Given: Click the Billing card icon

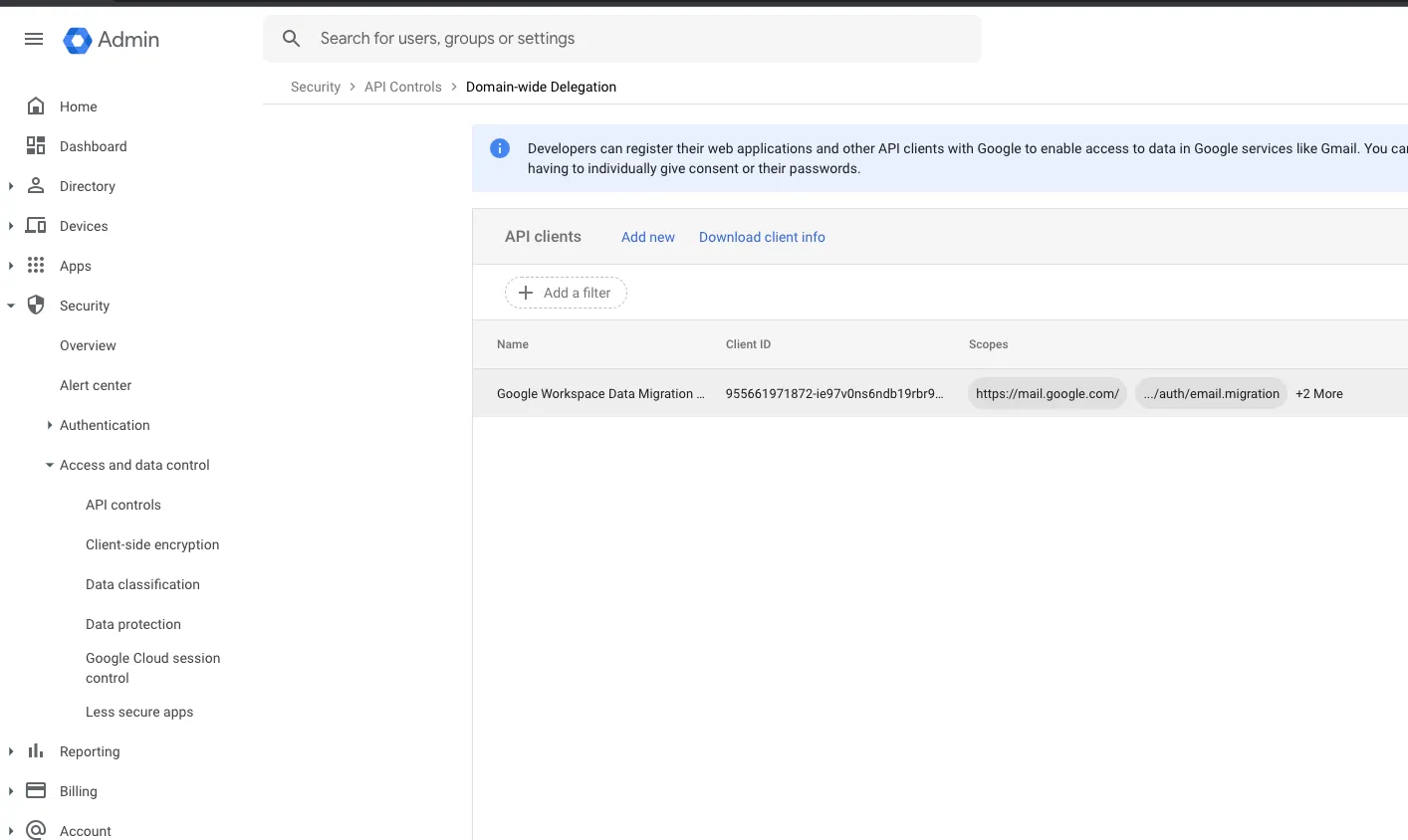Looking at the screenshot, I should pyautogui.click(x=36, y=790).
